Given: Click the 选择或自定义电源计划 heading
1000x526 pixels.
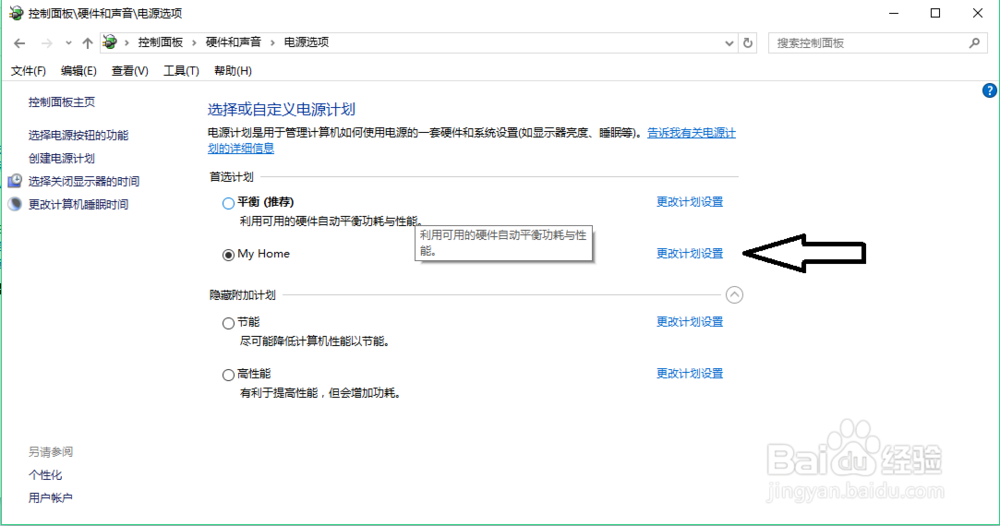Looking at the screenshot, I should pyautogui.click(x=281, y=110).
